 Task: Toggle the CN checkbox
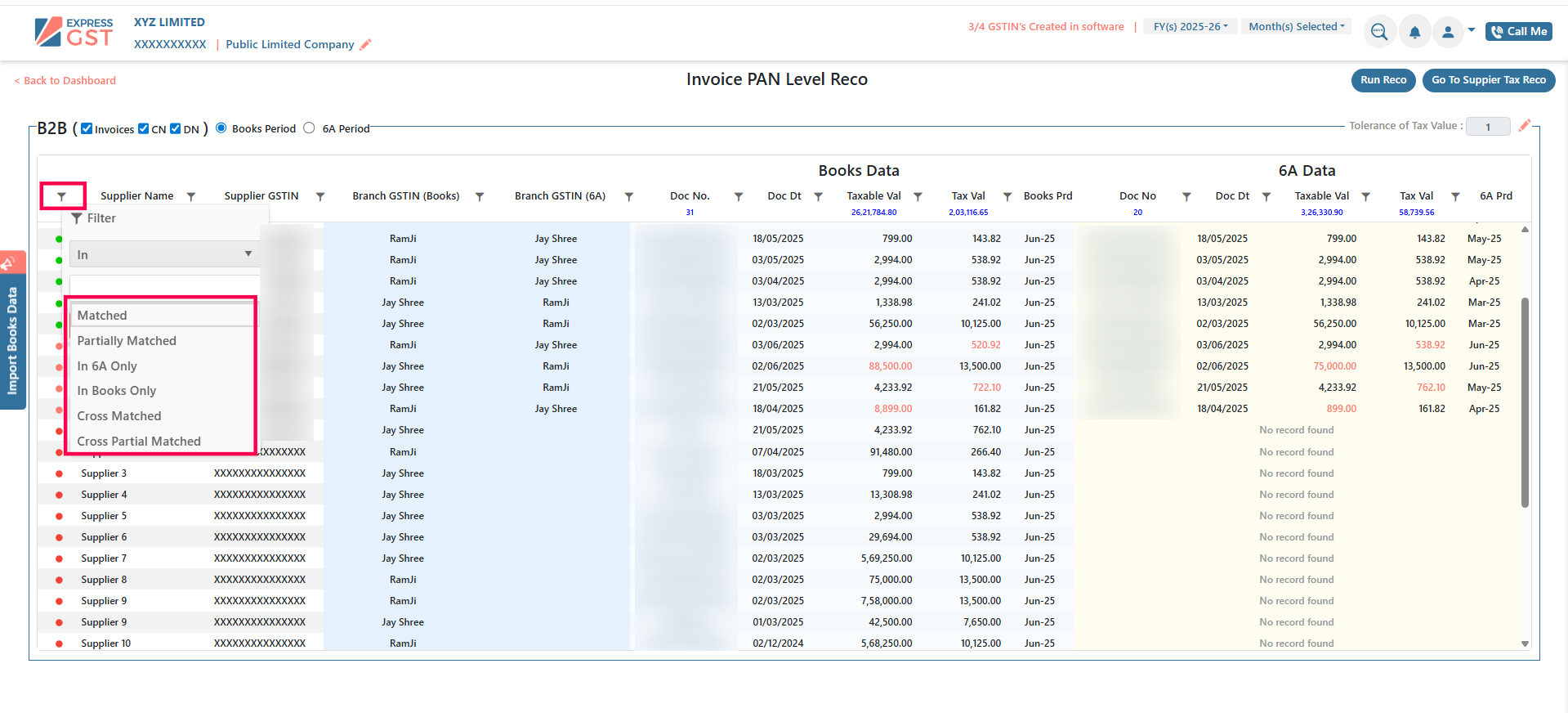pos(144,128)
